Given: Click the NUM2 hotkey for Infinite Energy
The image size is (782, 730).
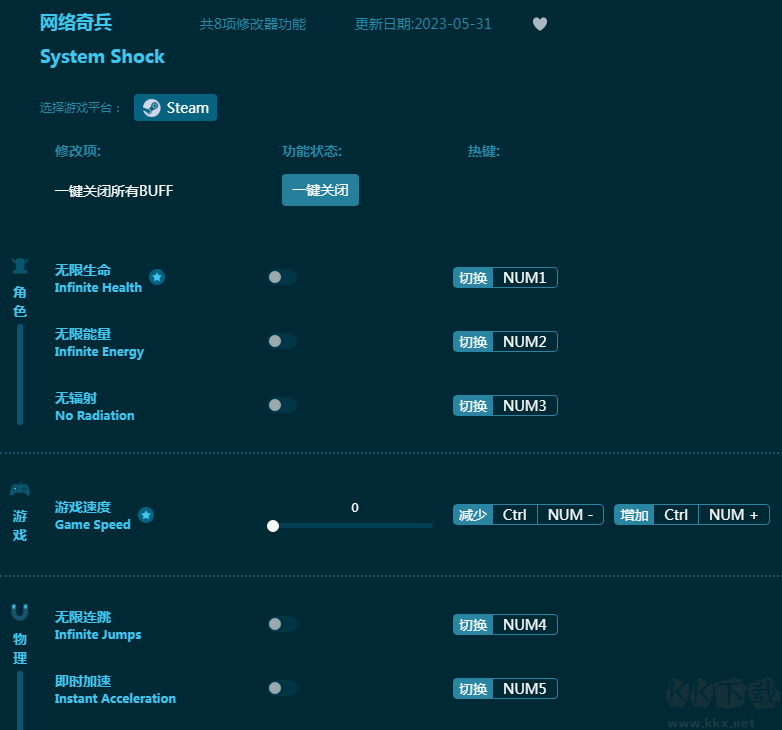Looking at the screenshot, I should (525, 342).
